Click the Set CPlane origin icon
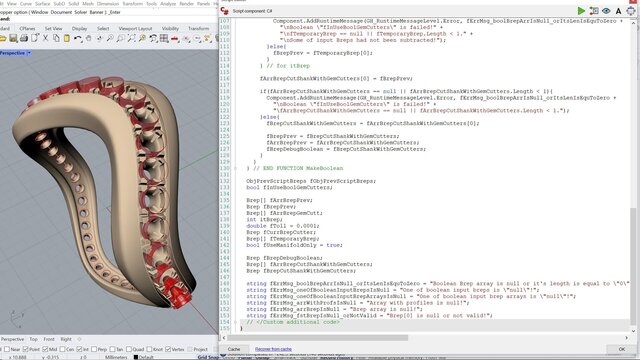 click(x=186, y=38)
